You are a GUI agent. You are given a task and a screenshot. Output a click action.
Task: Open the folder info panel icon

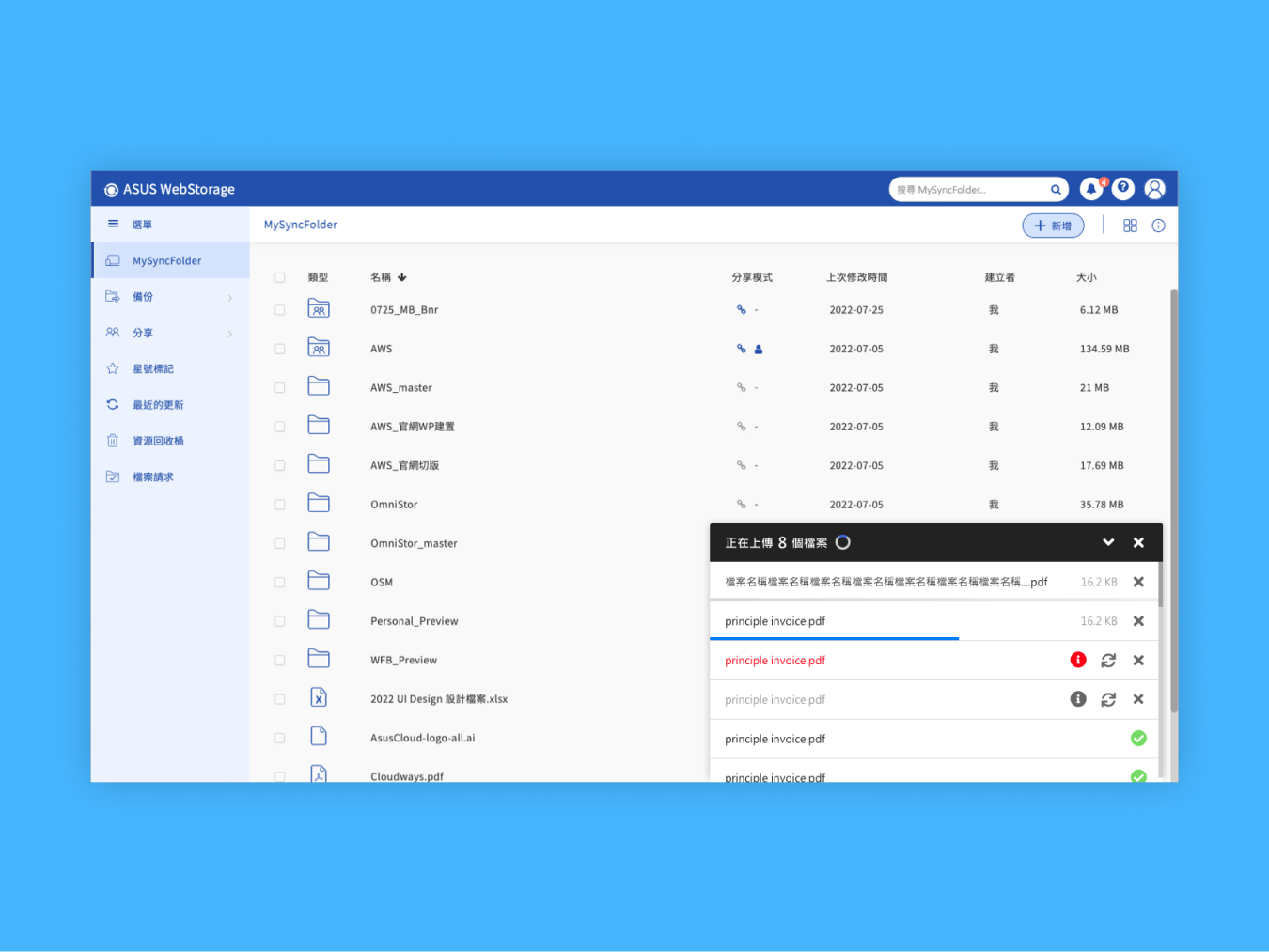click(1158, 226)
